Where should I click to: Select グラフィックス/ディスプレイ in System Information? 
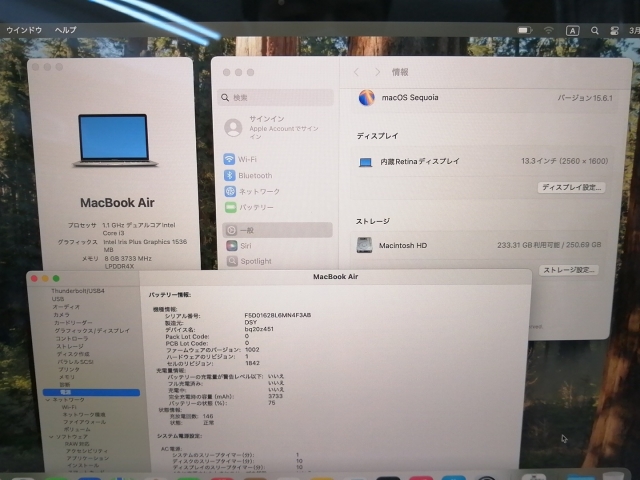coord(92,330)
